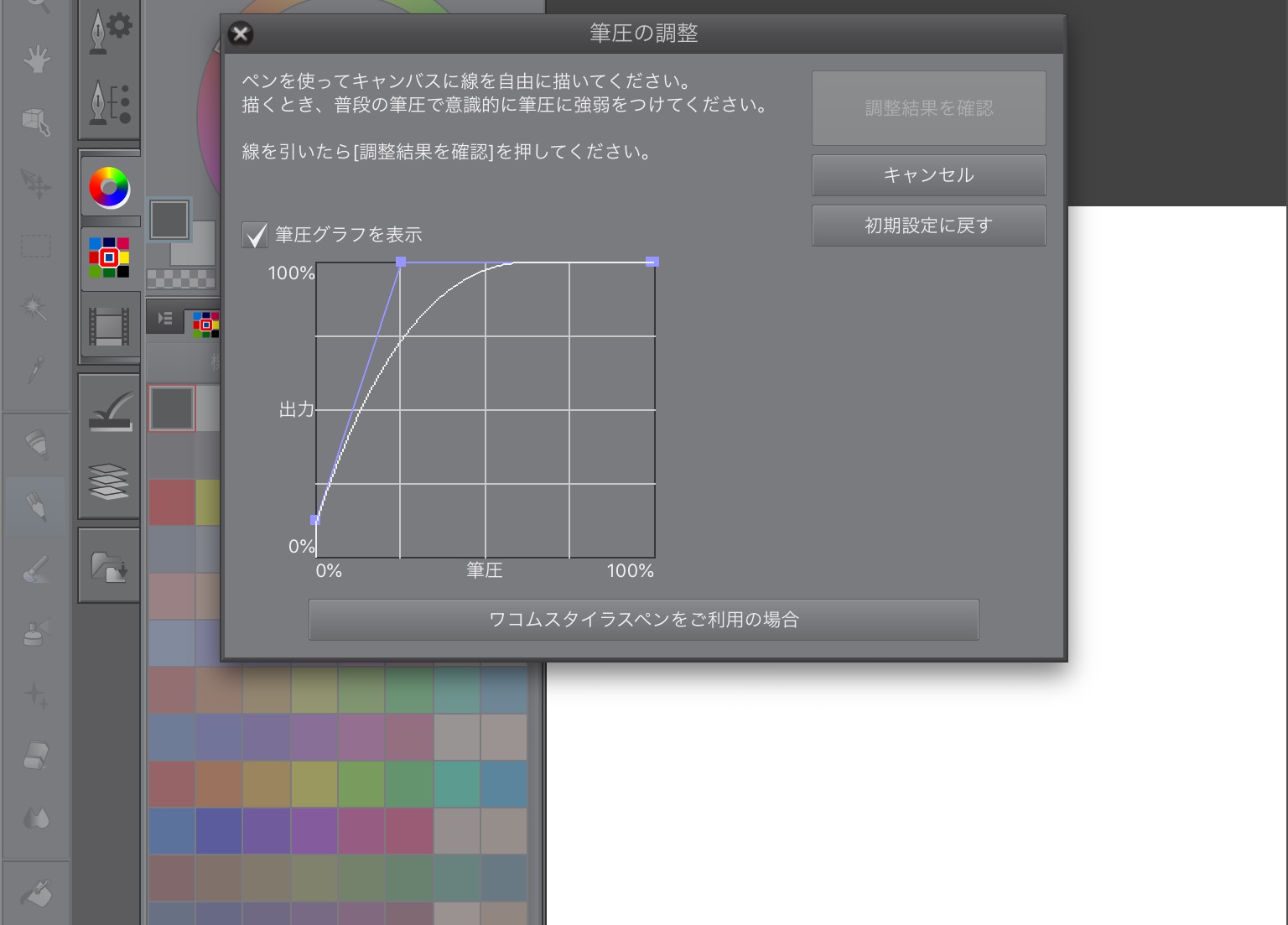
Task: Close the 筆圧の調整 dialog
Action: click(241, 34)
